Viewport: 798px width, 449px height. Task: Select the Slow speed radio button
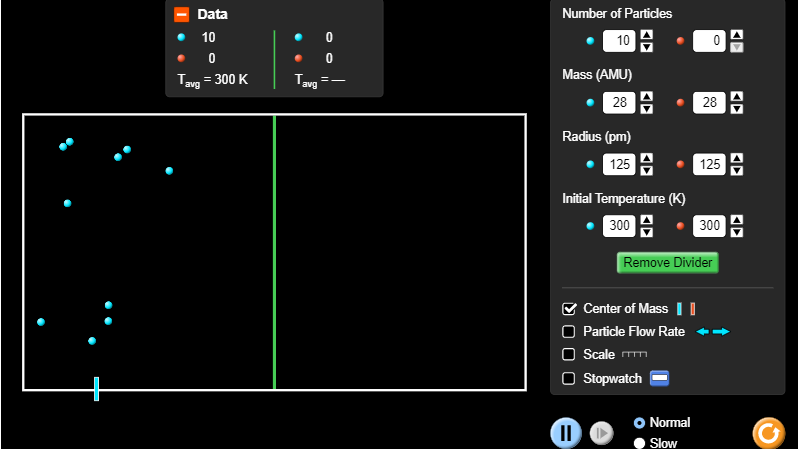coord(640,443)
